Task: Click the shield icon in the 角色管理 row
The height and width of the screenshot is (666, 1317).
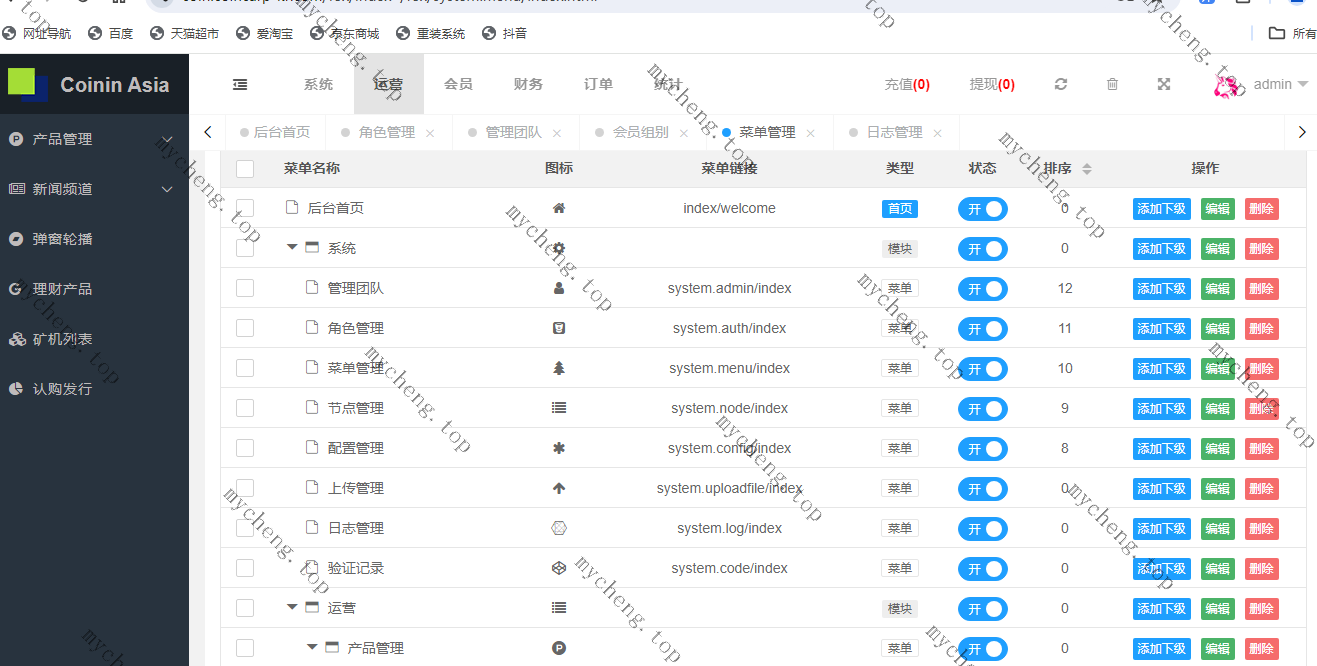Action: click(559, 328)
